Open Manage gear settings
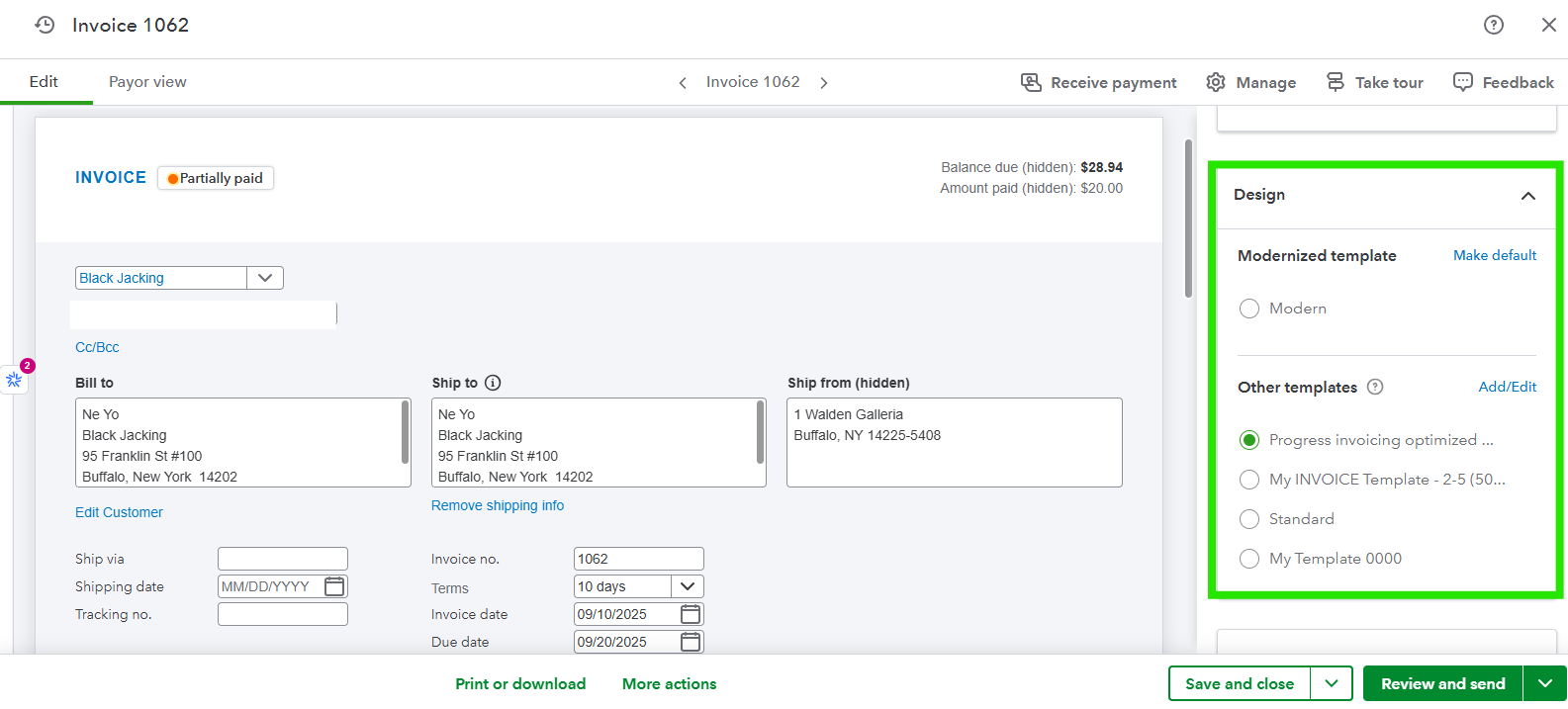This screenshot has height=709, width=1568. pos(1216,82)
